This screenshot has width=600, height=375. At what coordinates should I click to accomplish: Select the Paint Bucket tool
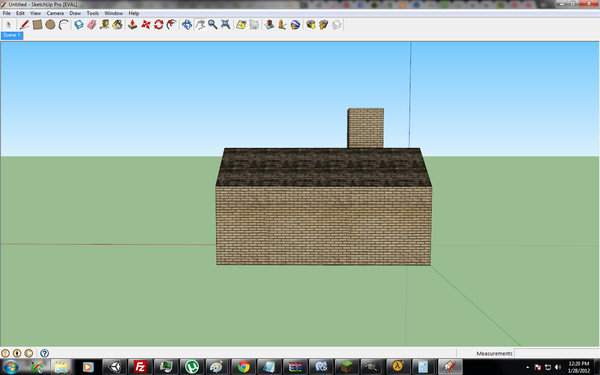click(x=118, y=25)
